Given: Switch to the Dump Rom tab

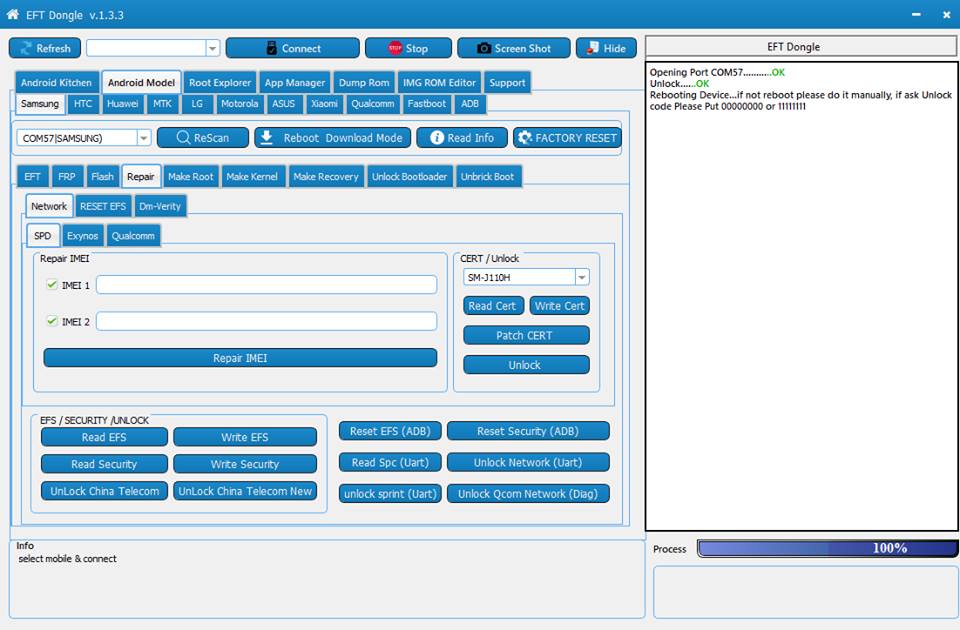Looking at the screenshot, I should [x=364, y=83].
